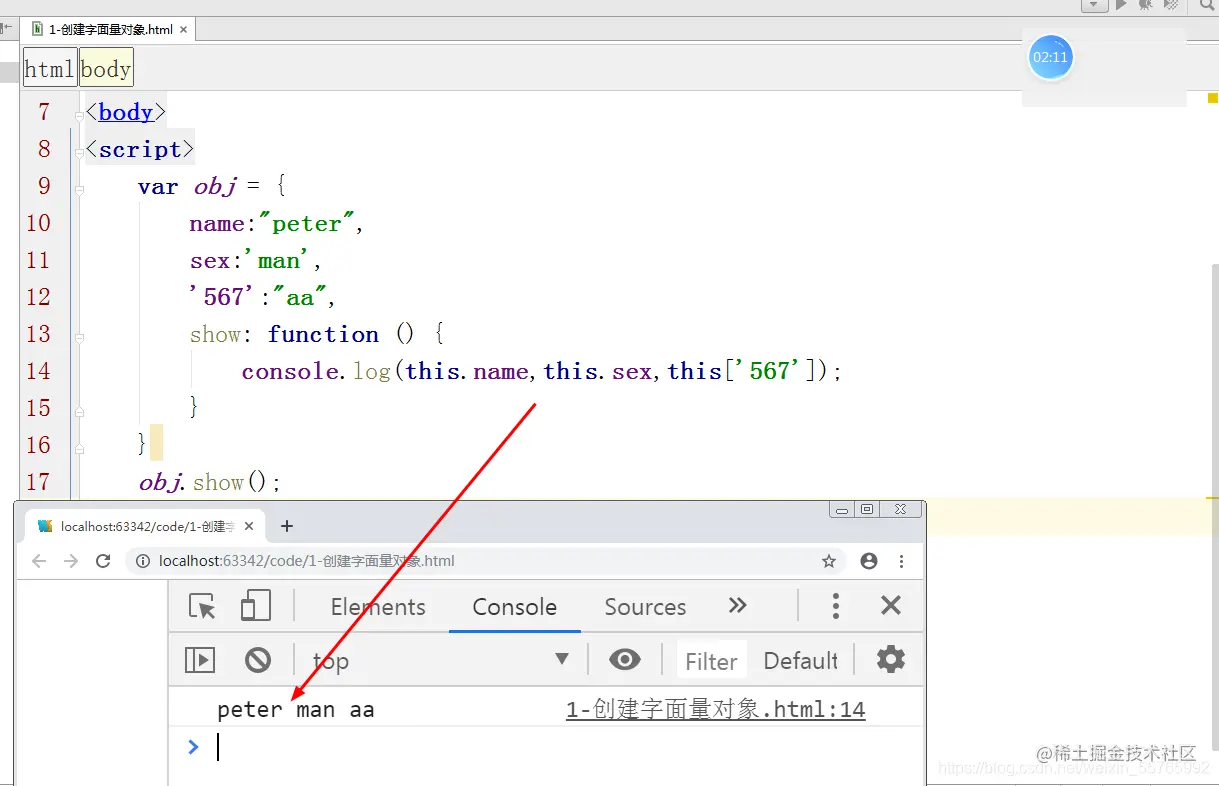The image size is (1219, 786).
Task: Go forward in the browser
Action: [x=71, y=561]
